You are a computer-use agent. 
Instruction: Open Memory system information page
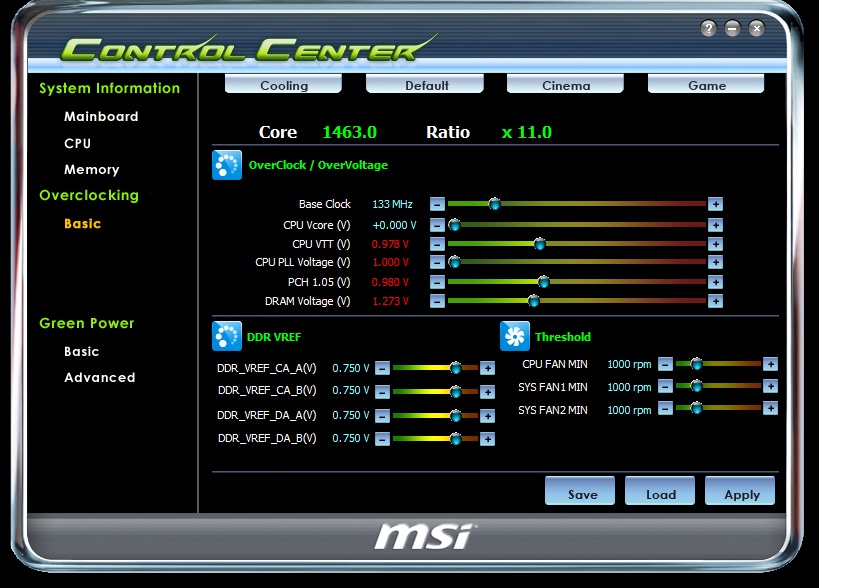[91, 170]
